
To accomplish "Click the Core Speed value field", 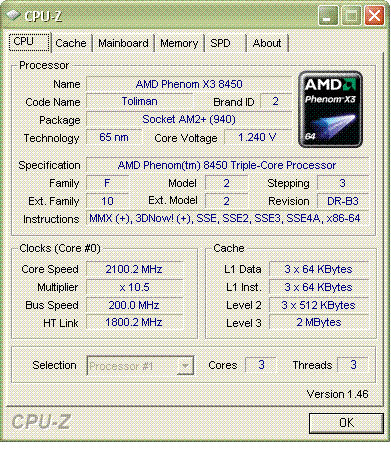I will tap(134, 269).
